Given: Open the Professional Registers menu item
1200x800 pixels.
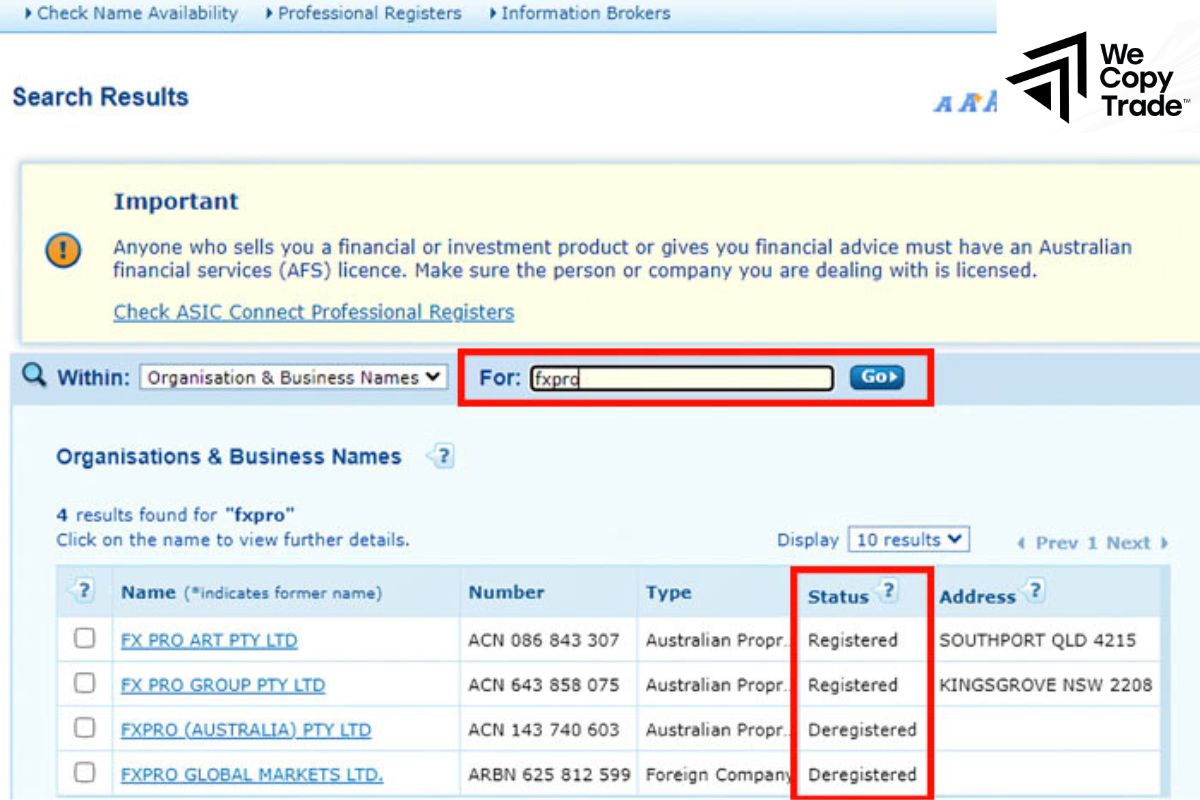Looking at the screenshot, I should coord(369,13).
